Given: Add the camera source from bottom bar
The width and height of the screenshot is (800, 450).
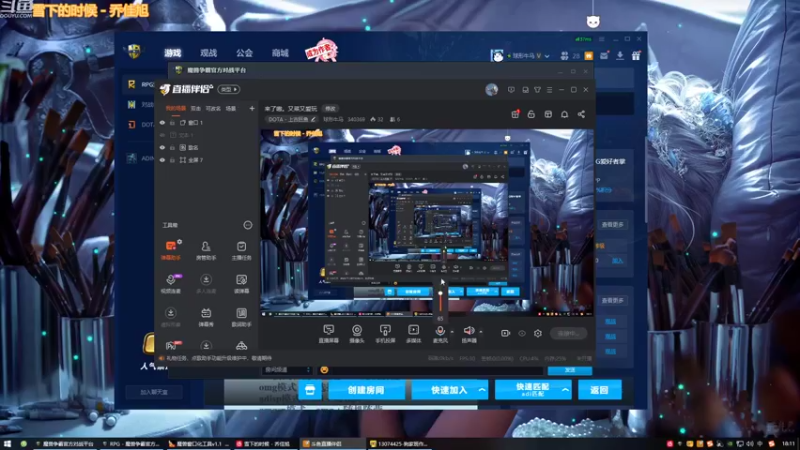Looking at the screenshot, I should [x=357, y=333].
